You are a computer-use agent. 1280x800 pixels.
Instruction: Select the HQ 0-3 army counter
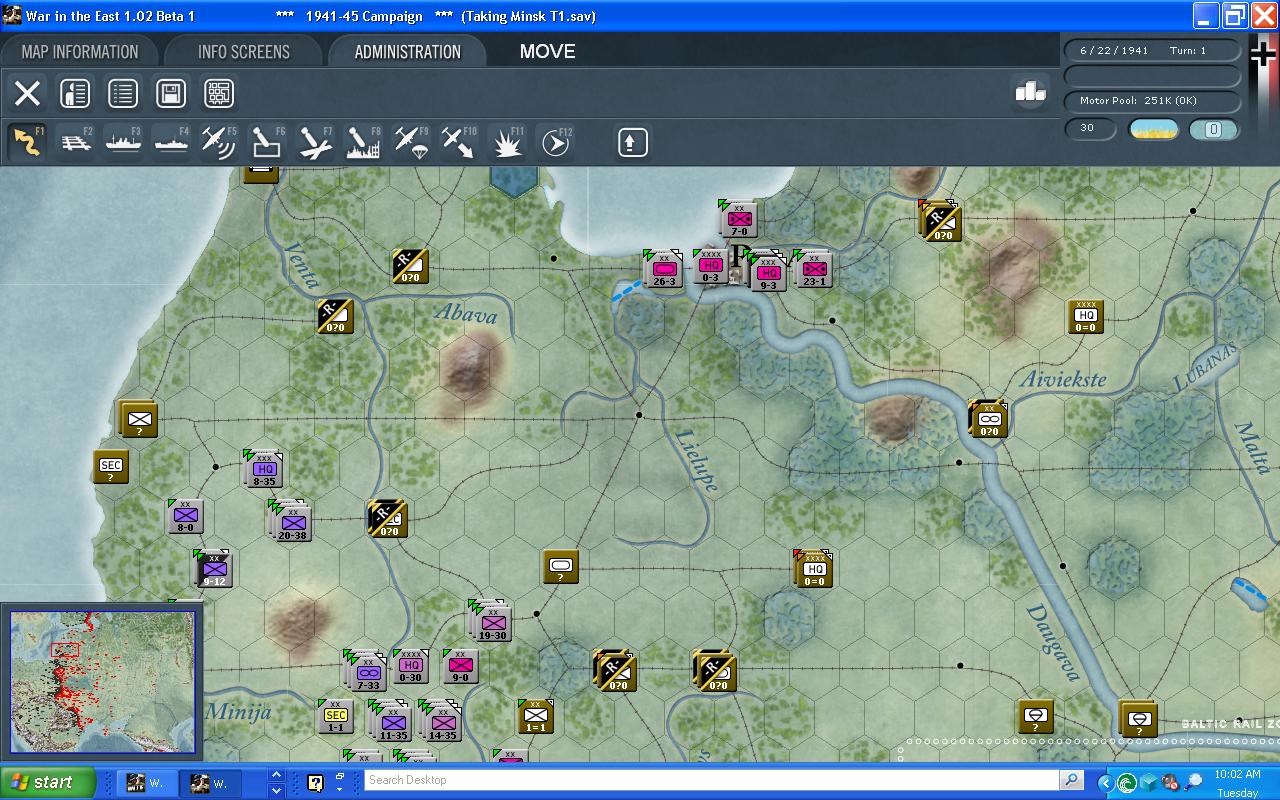pyautogui.click(x=711, y=265)
